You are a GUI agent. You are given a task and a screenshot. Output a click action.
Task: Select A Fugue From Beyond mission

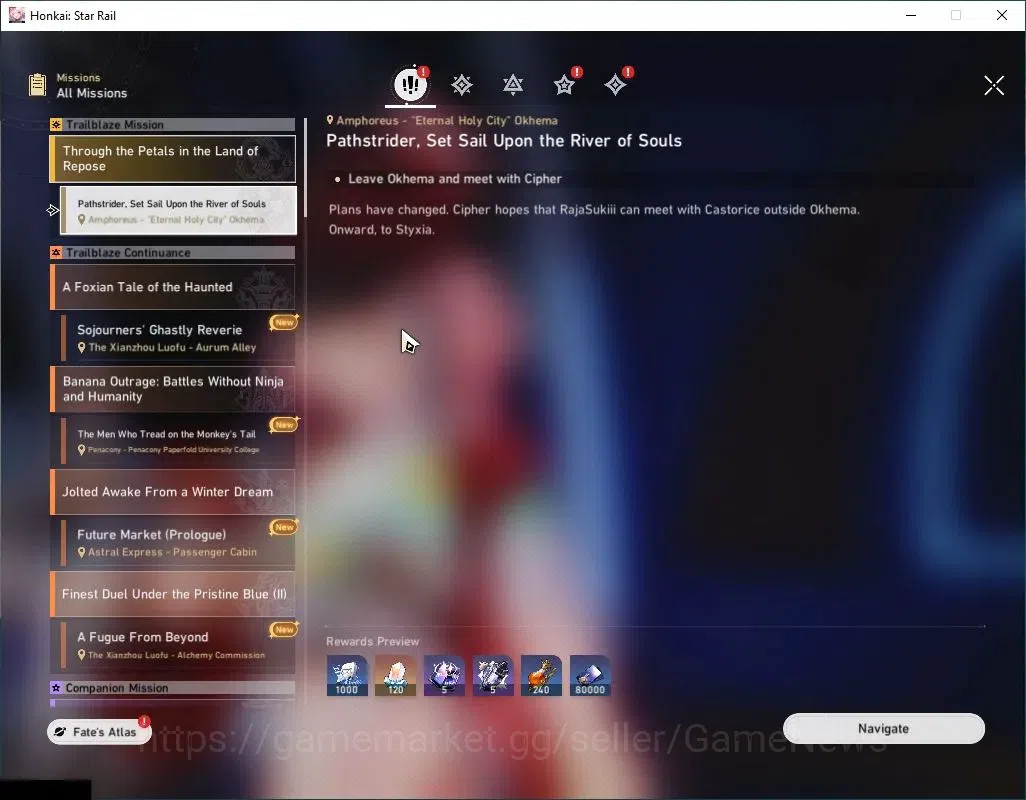click(178, 645)
